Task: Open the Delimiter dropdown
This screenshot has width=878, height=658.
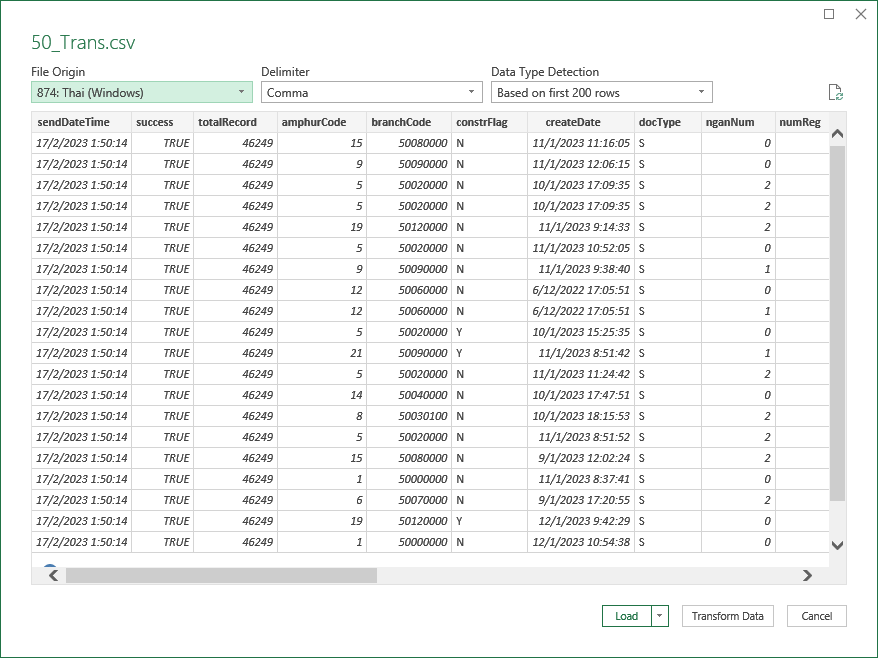Action: coord(470,91)
